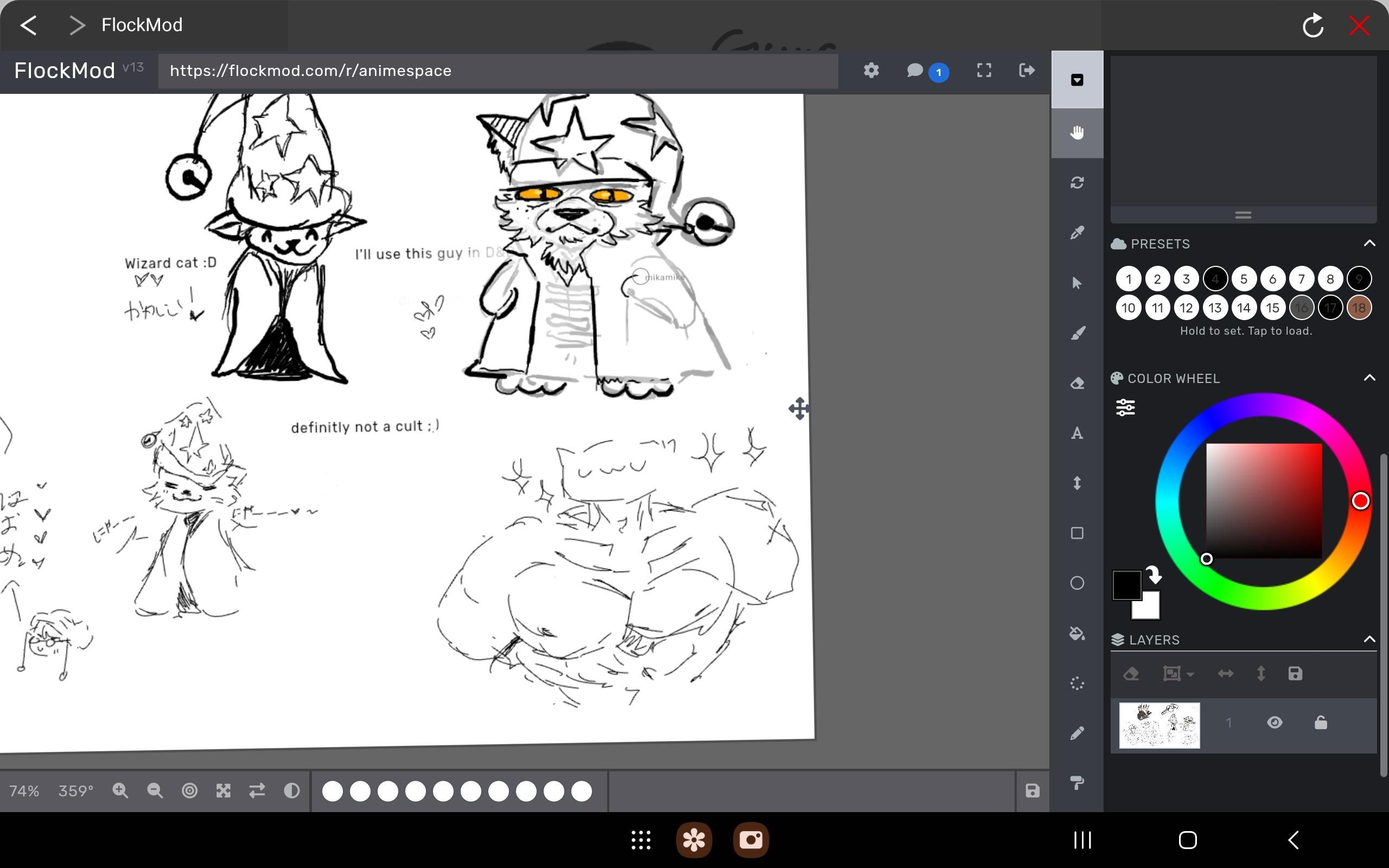Image resolution: width=1389 pixels, height=868 pixels.
Task: Select the paint bucket fill tool
Action: point(1077,633)
